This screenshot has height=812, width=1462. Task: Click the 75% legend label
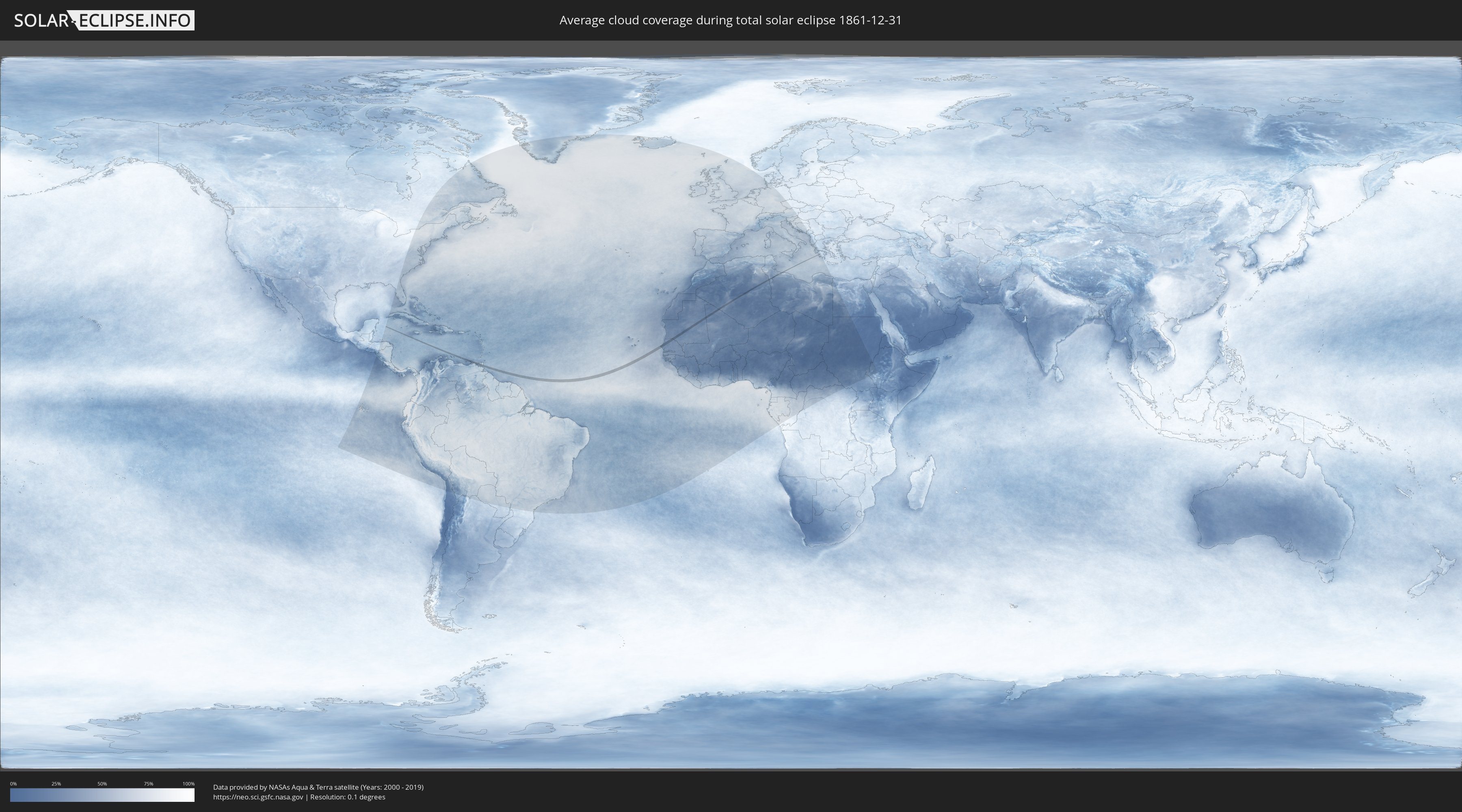(x=148, y=784)
